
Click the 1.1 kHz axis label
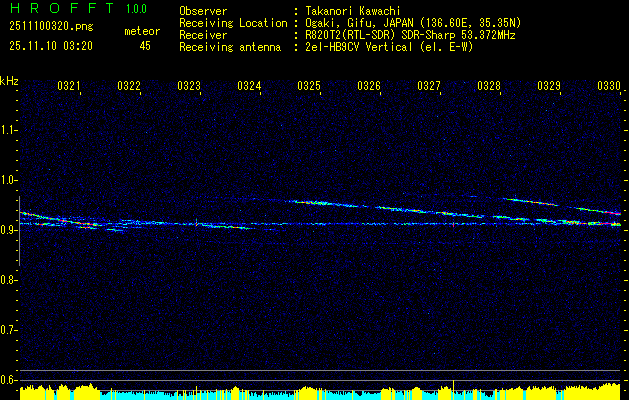click(x=8, y=130)
